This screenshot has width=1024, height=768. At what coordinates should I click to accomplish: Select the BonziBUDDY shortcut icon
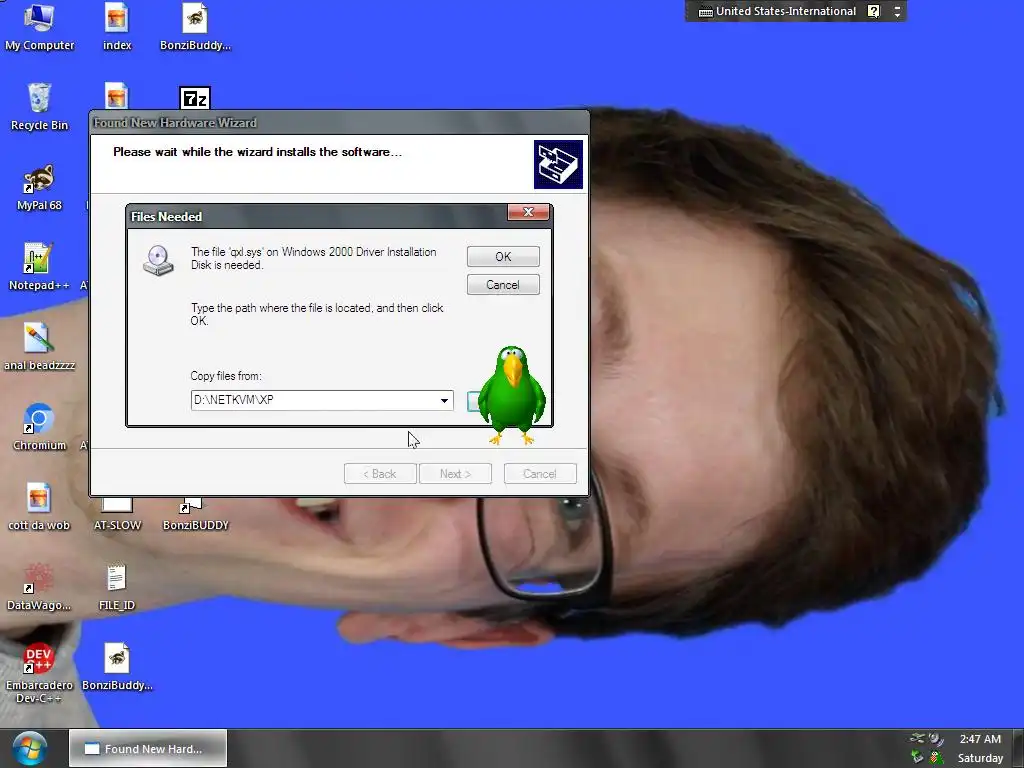click(x=195, y=516)
